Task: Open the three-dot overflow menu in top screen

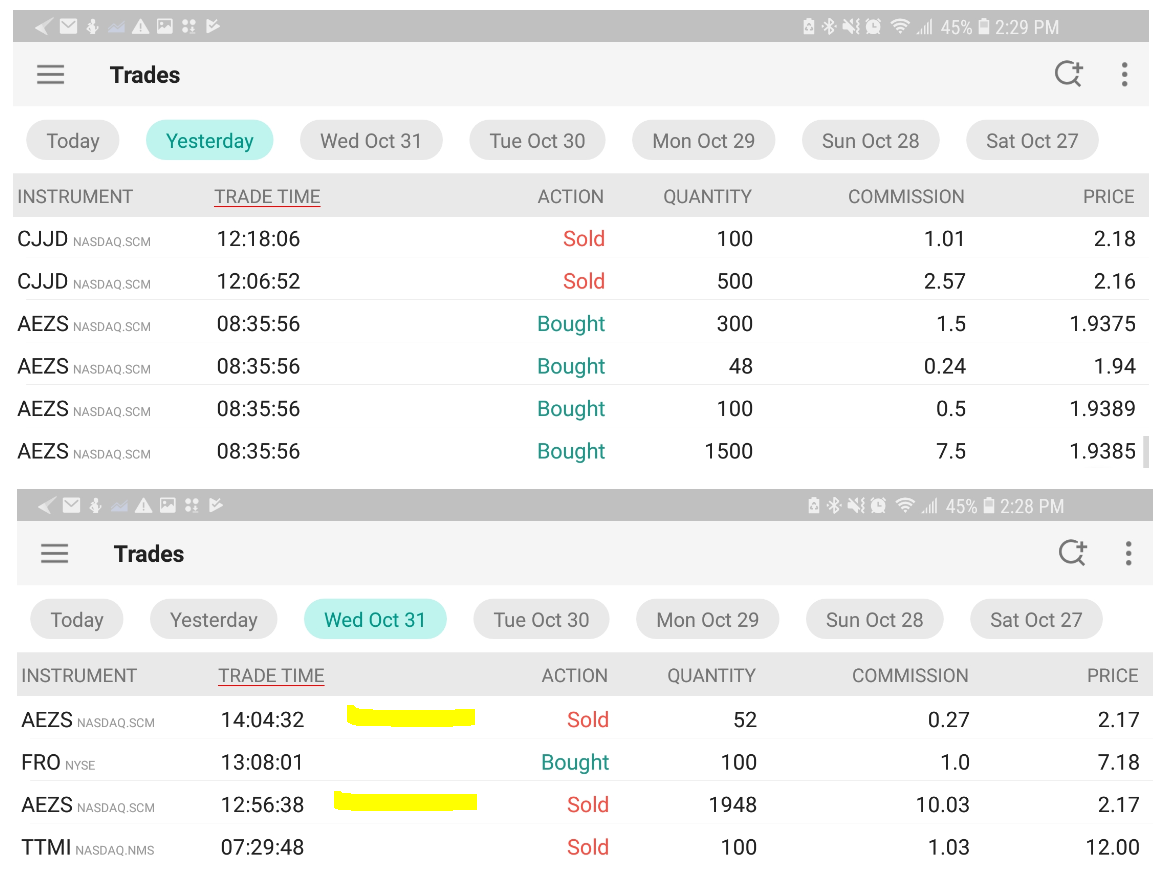Action: [x=1125, y=74]
